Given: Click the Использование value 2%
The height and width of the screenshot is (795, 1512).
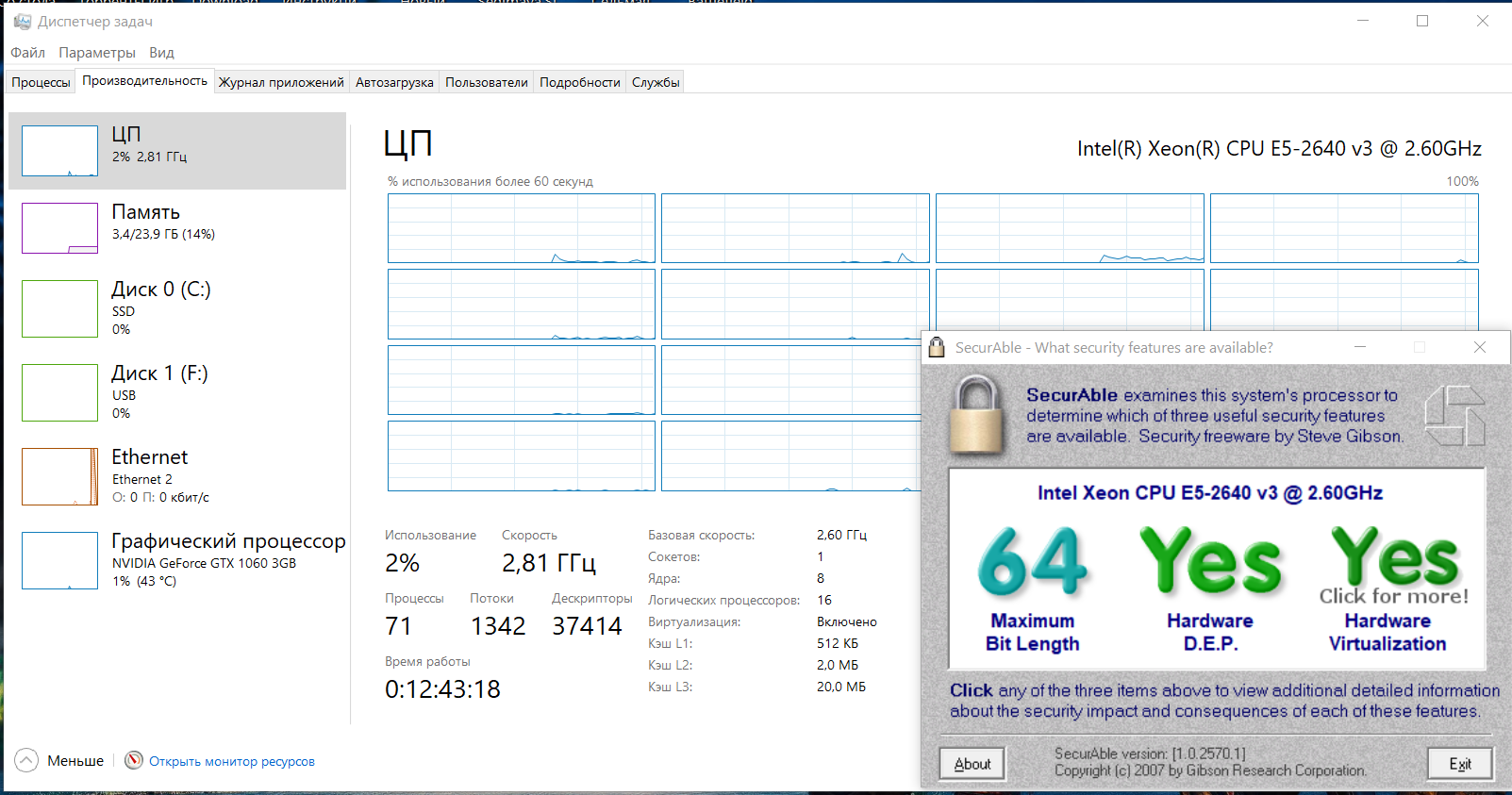Looking at the screenshot, I should click(402, 563).
